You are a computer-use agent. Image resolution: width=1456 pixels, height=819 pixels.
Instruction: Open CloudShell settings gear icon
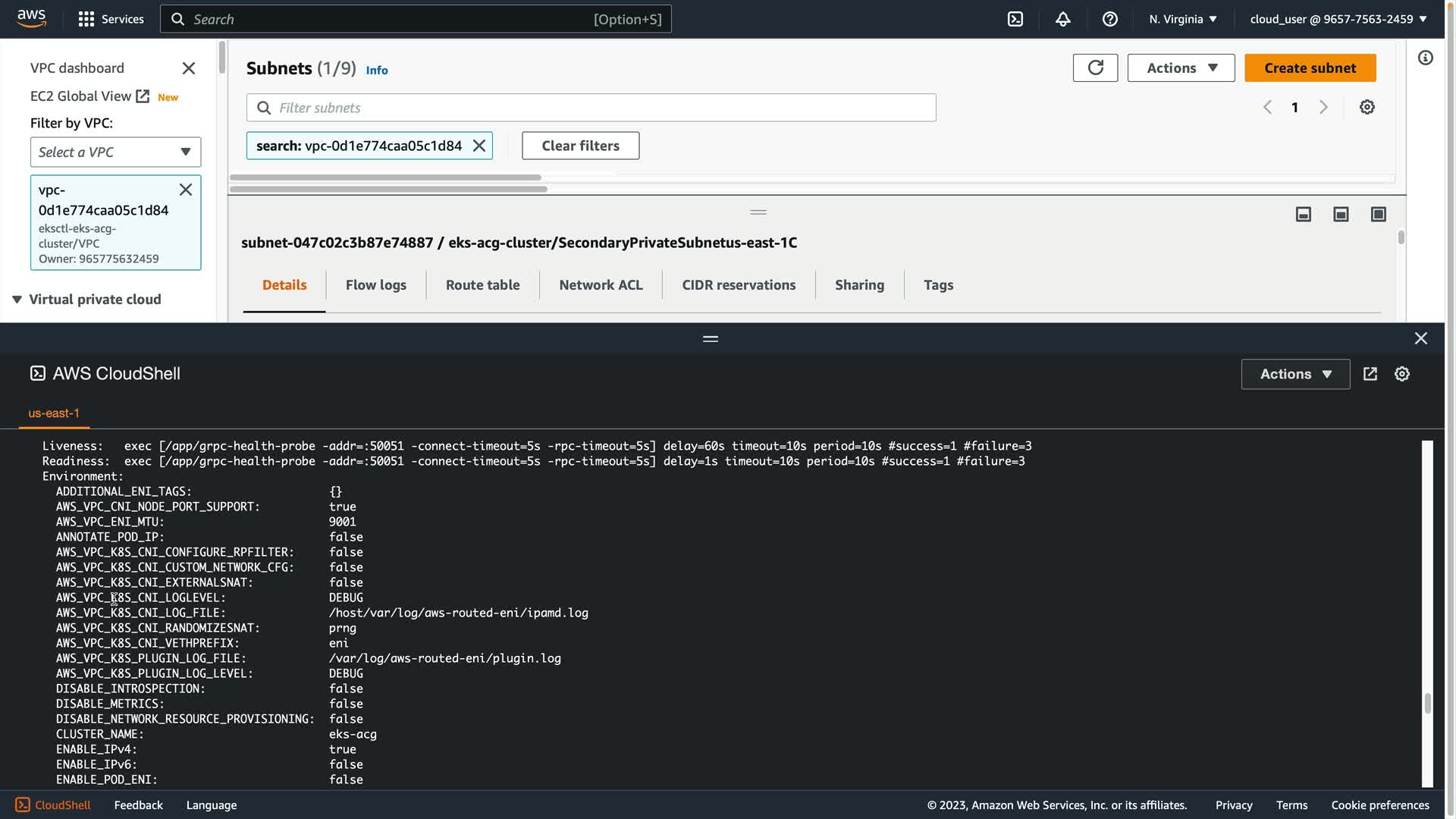point(1401,374)
